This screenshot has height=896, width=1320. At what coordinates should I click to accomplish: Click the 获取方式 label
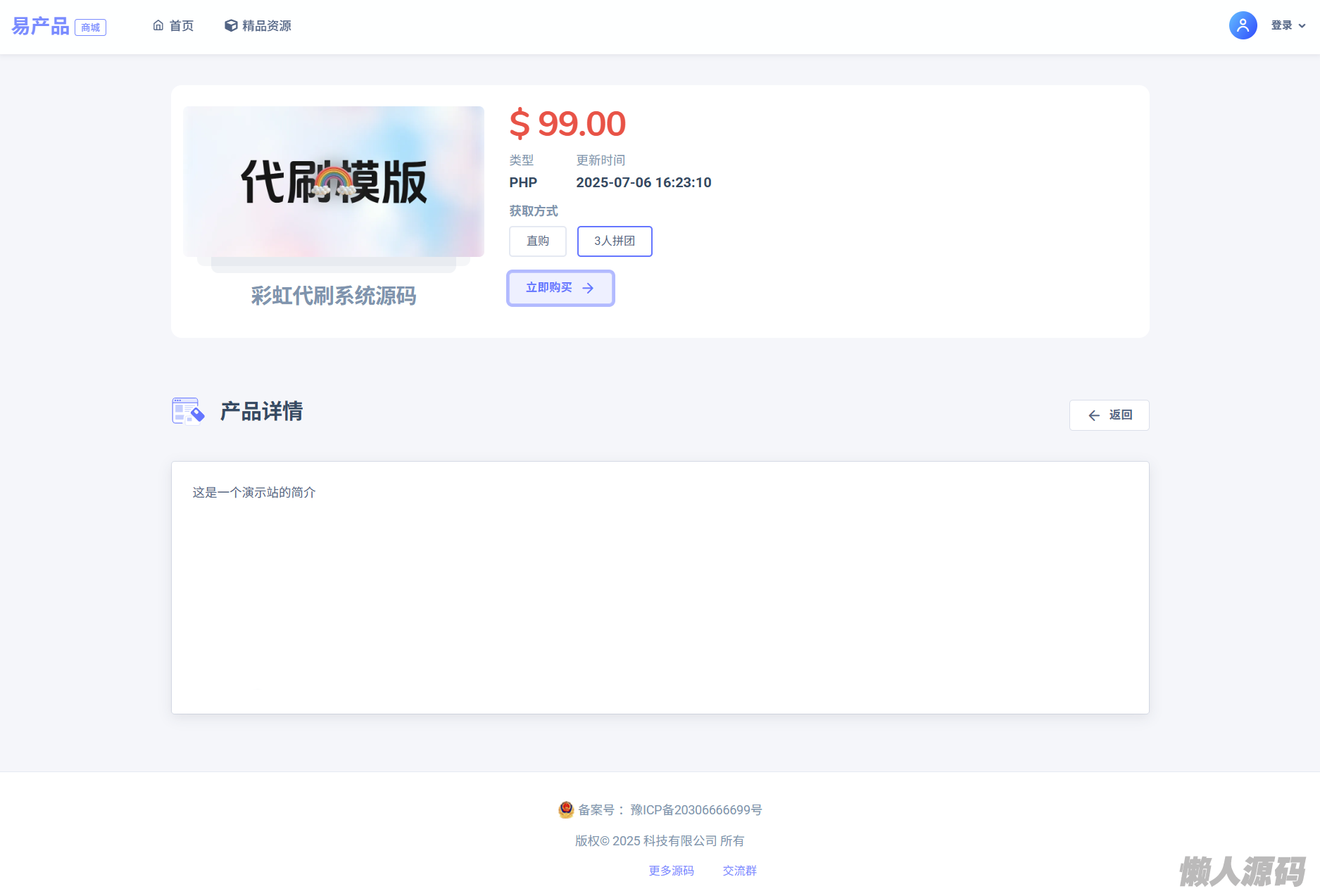click(x=534, y=211)
